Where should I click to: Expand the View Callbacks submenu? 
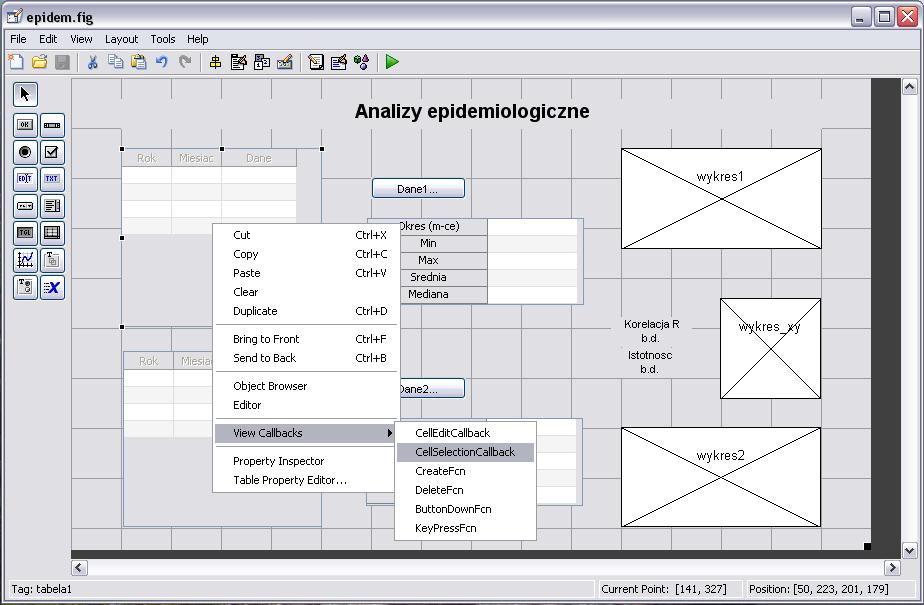[306, 433]
